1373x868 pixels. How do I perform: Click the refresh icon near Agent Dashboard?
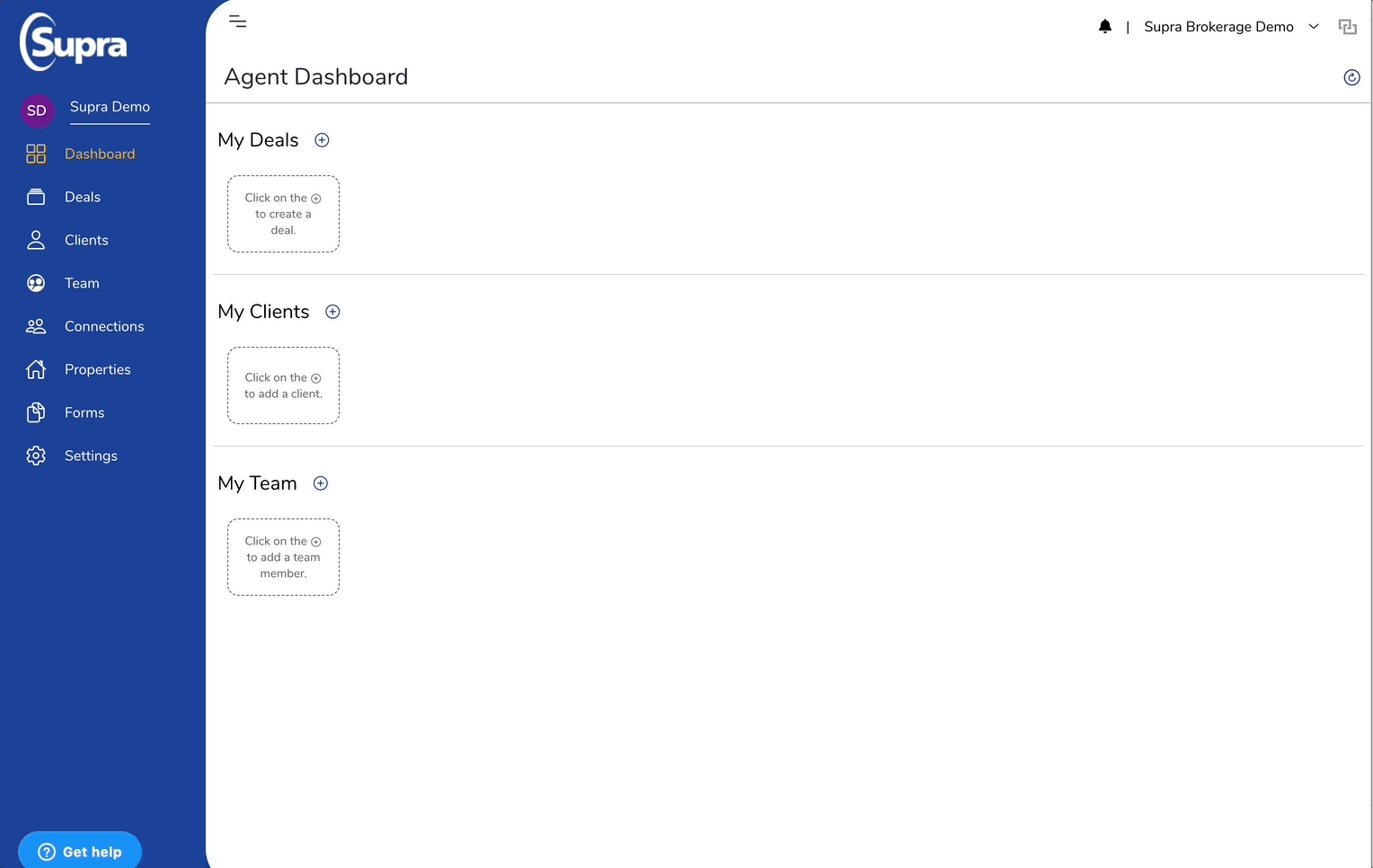pyautogui.click(x=1351, y=77)
